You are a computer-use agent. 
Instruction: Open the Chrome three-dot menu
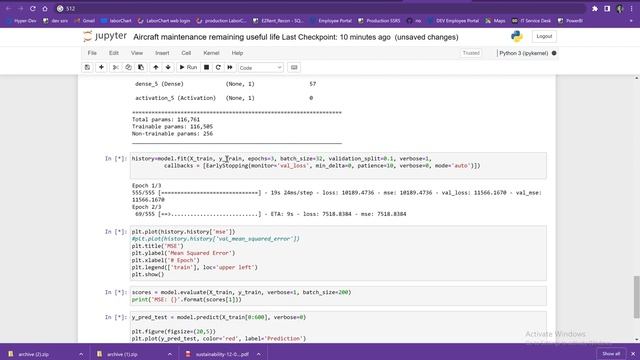pos(631,9)
